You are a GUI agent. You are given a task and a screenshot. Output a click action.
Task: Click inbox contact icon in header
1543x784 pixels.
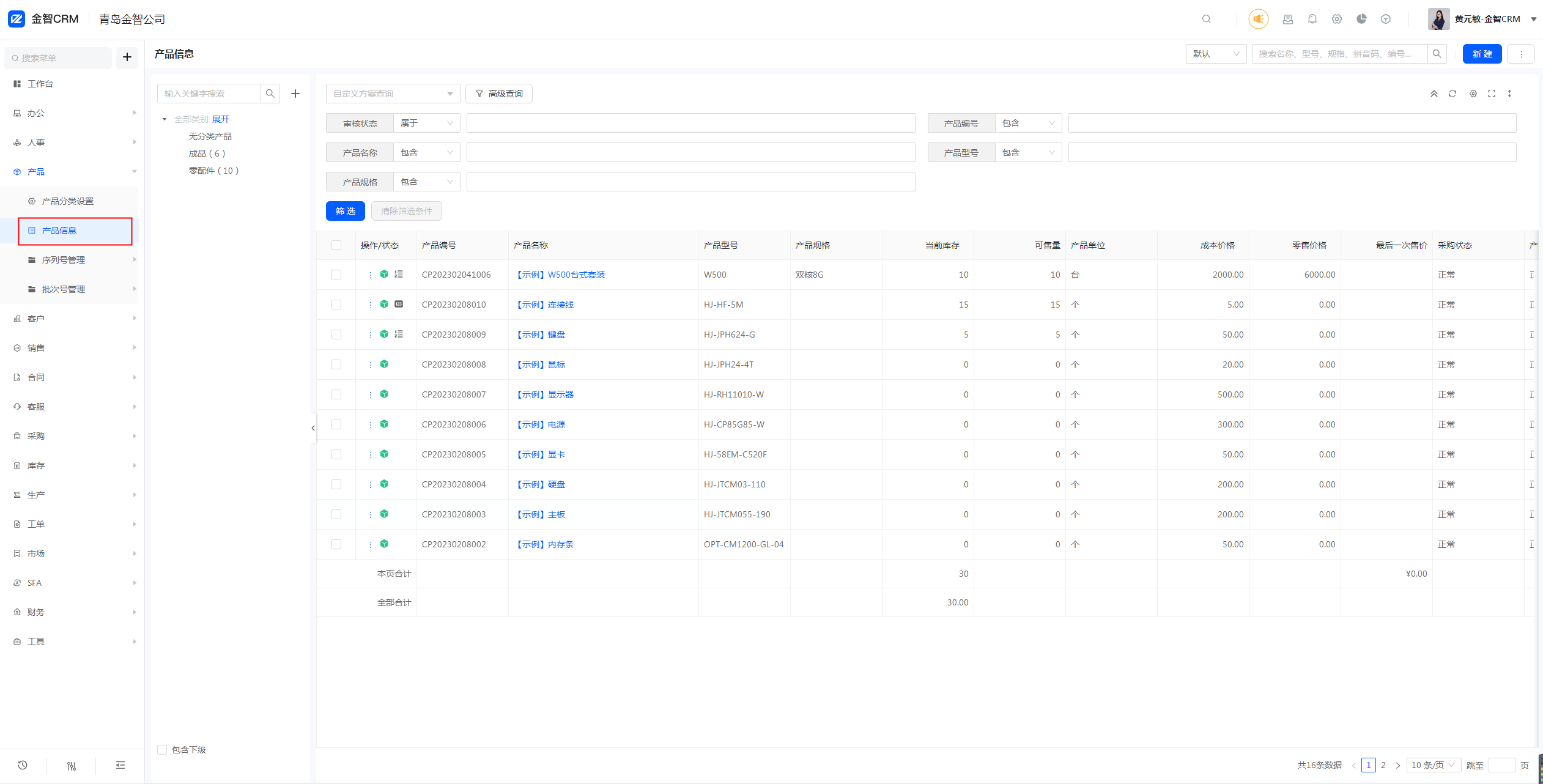(x=1288, y=19)
